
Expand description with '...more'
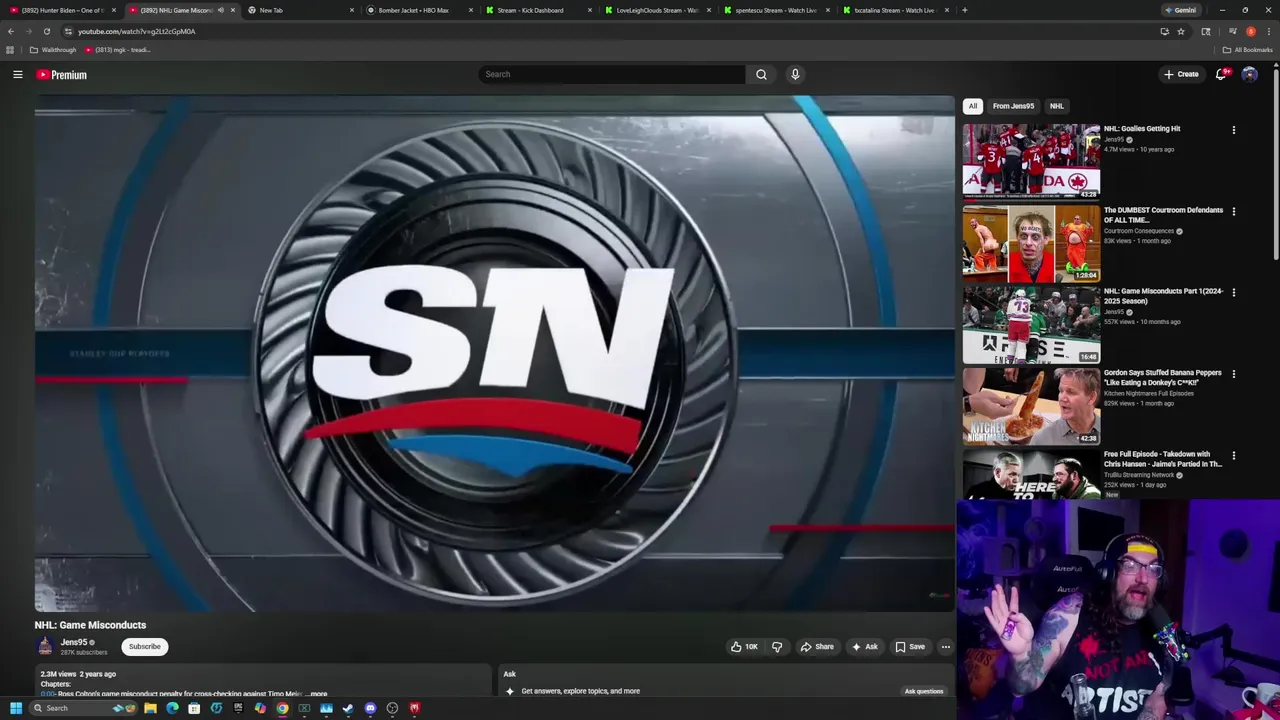coord(316,694)
